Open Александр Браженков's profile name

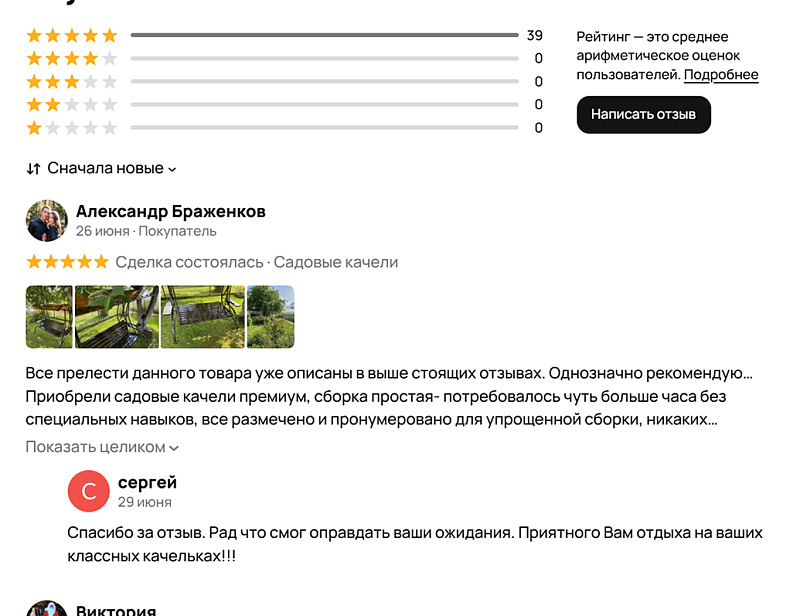[171, 211]
